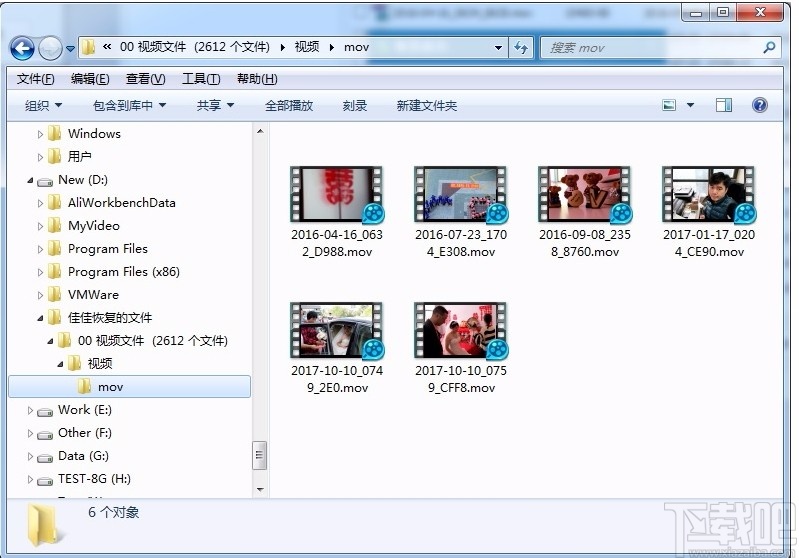The width and height of the screenshot is (799, 558).
Task: Refresh the mov folder view
Action: click(521, 48)
